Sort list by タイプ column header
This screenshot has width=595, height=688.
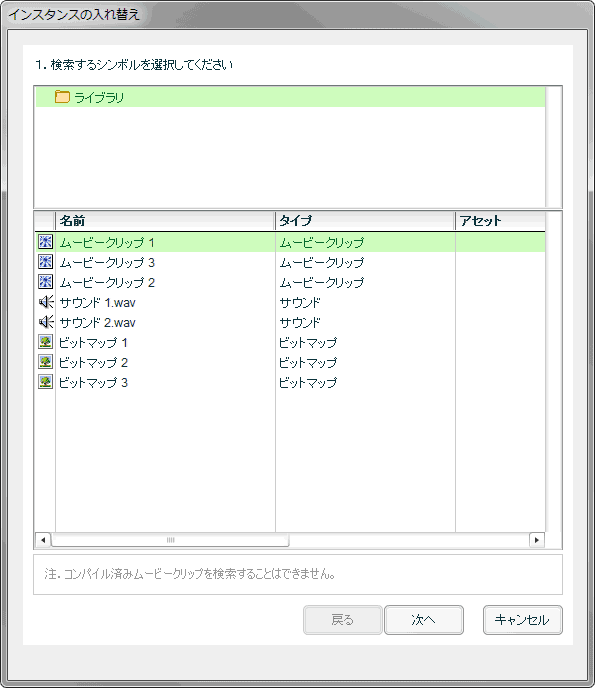(x=365, y=221)
